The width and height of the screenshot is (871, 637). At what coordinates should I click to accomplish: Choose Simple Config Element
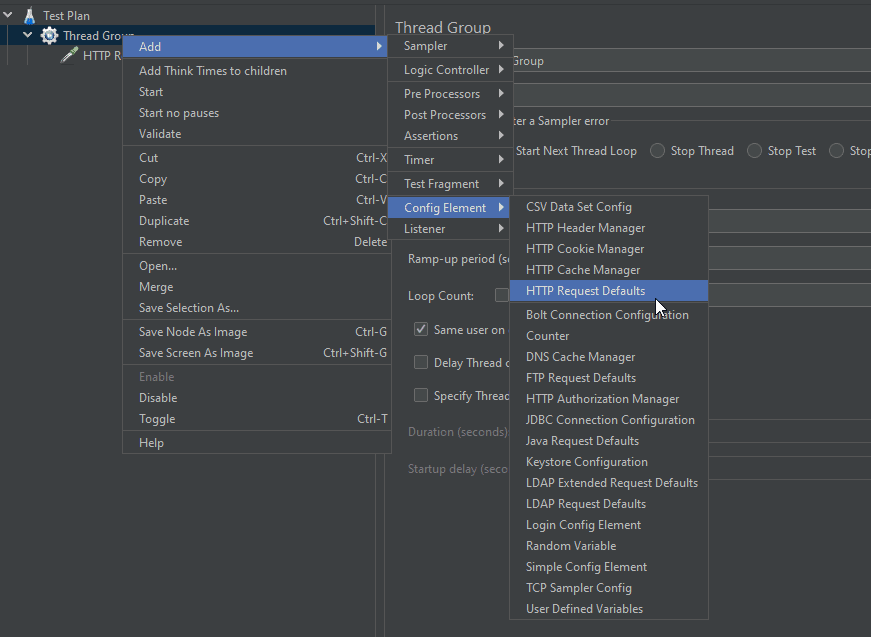[x=609, y=568]
